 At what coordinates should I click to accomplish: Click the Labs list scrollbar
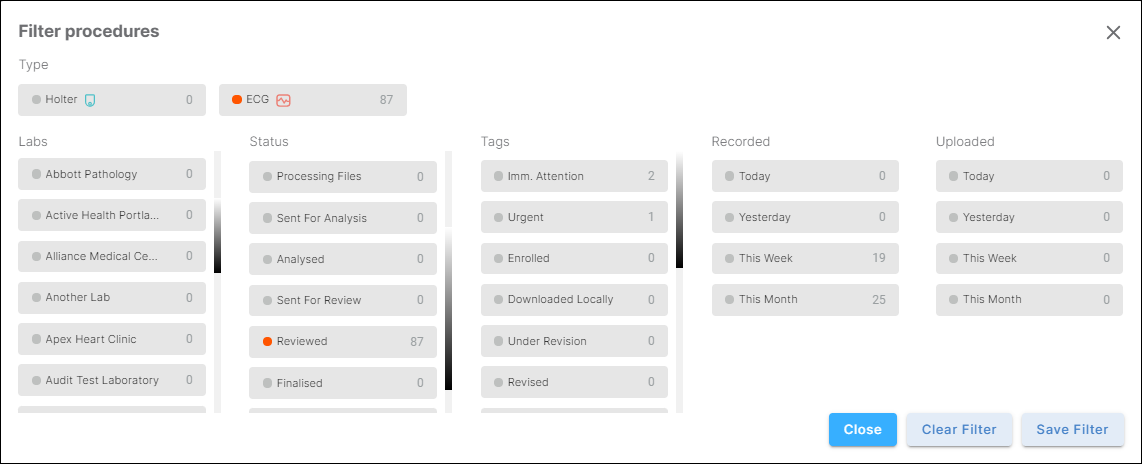(x=217, y=236)
